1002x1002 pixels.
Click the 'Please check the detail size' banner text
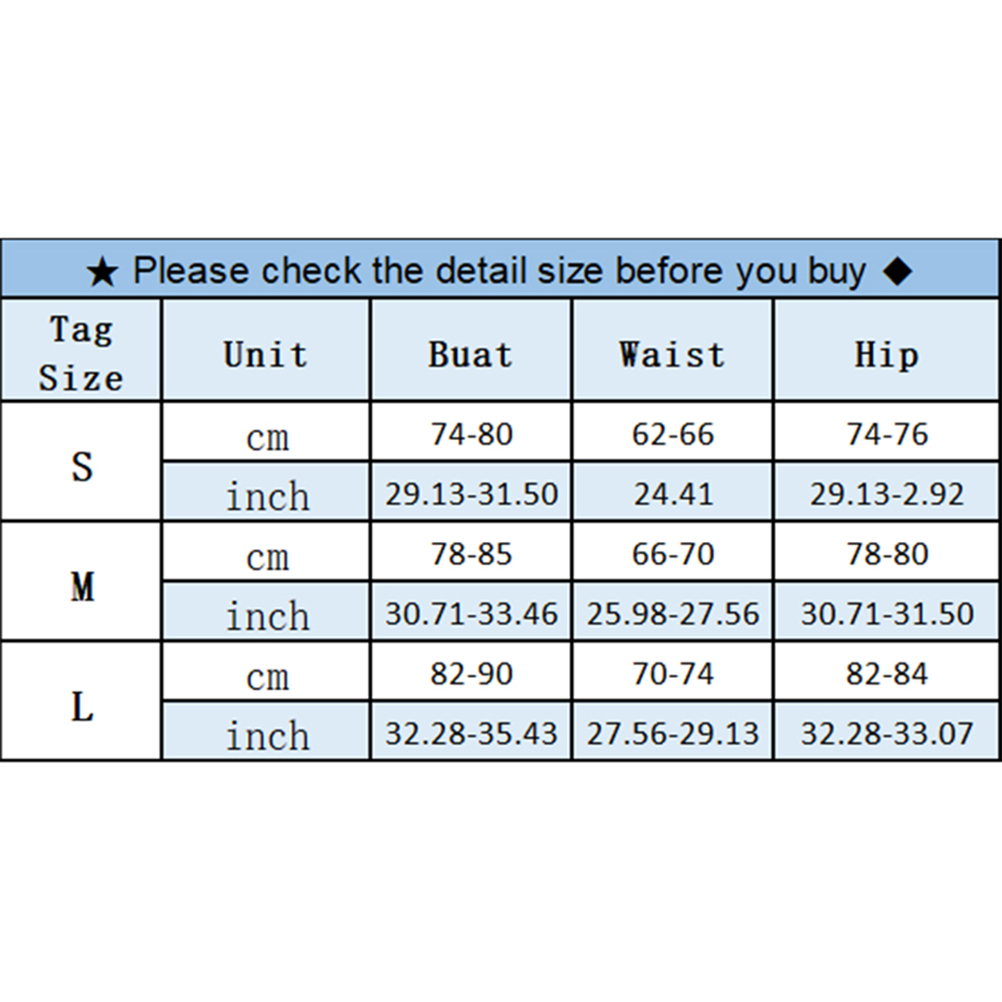(x=499, y=271)
